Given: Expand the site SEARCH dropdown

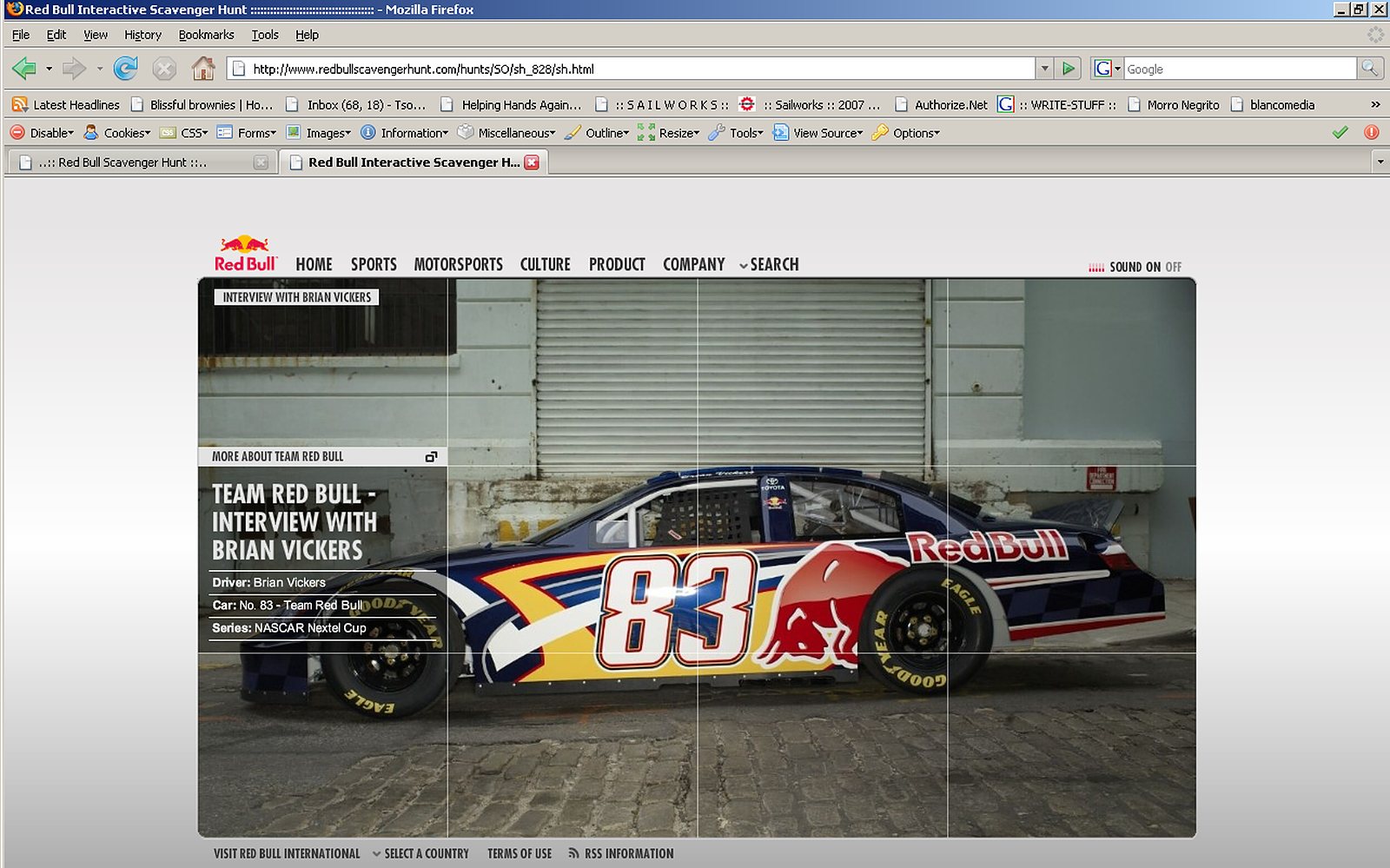Looking at the screenshot, I should click(x=769, y=264).
